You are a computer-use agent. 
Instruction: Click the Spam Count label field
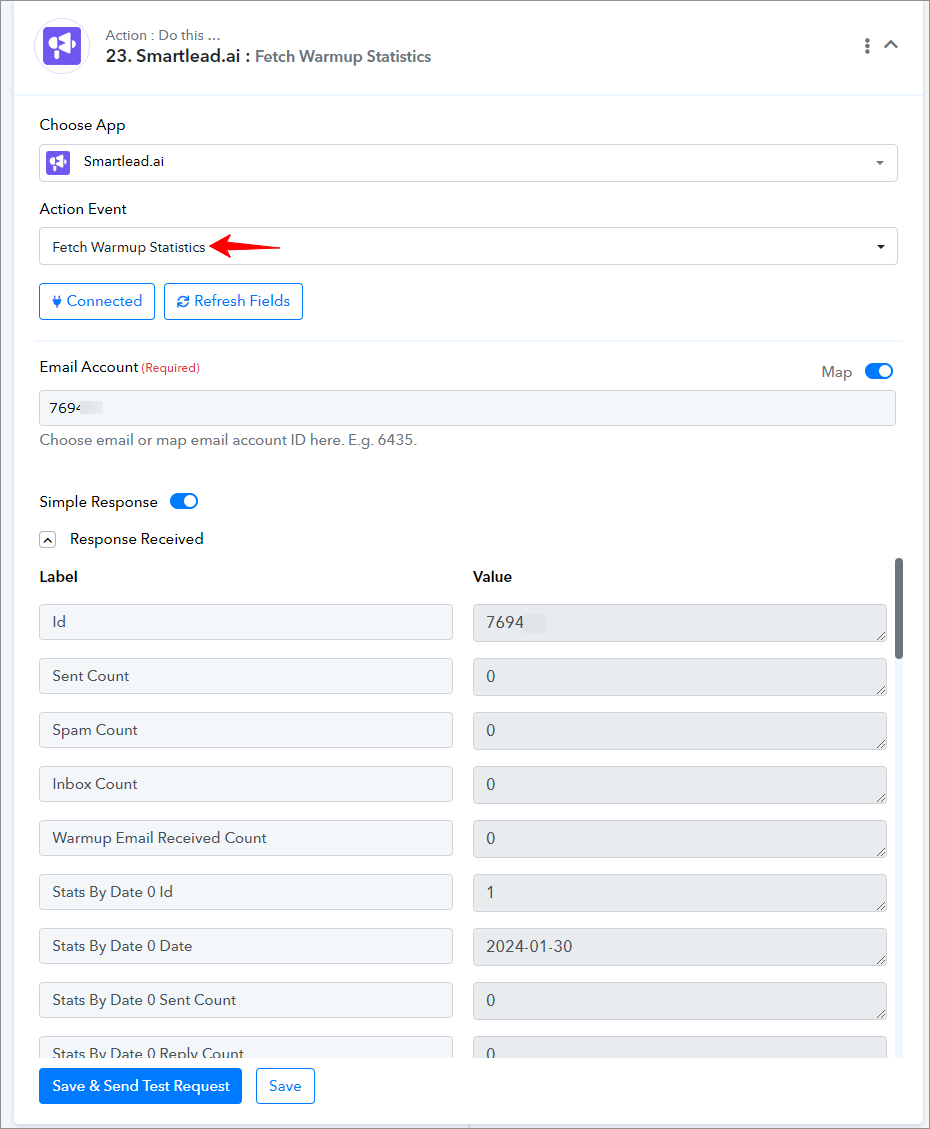246,730
